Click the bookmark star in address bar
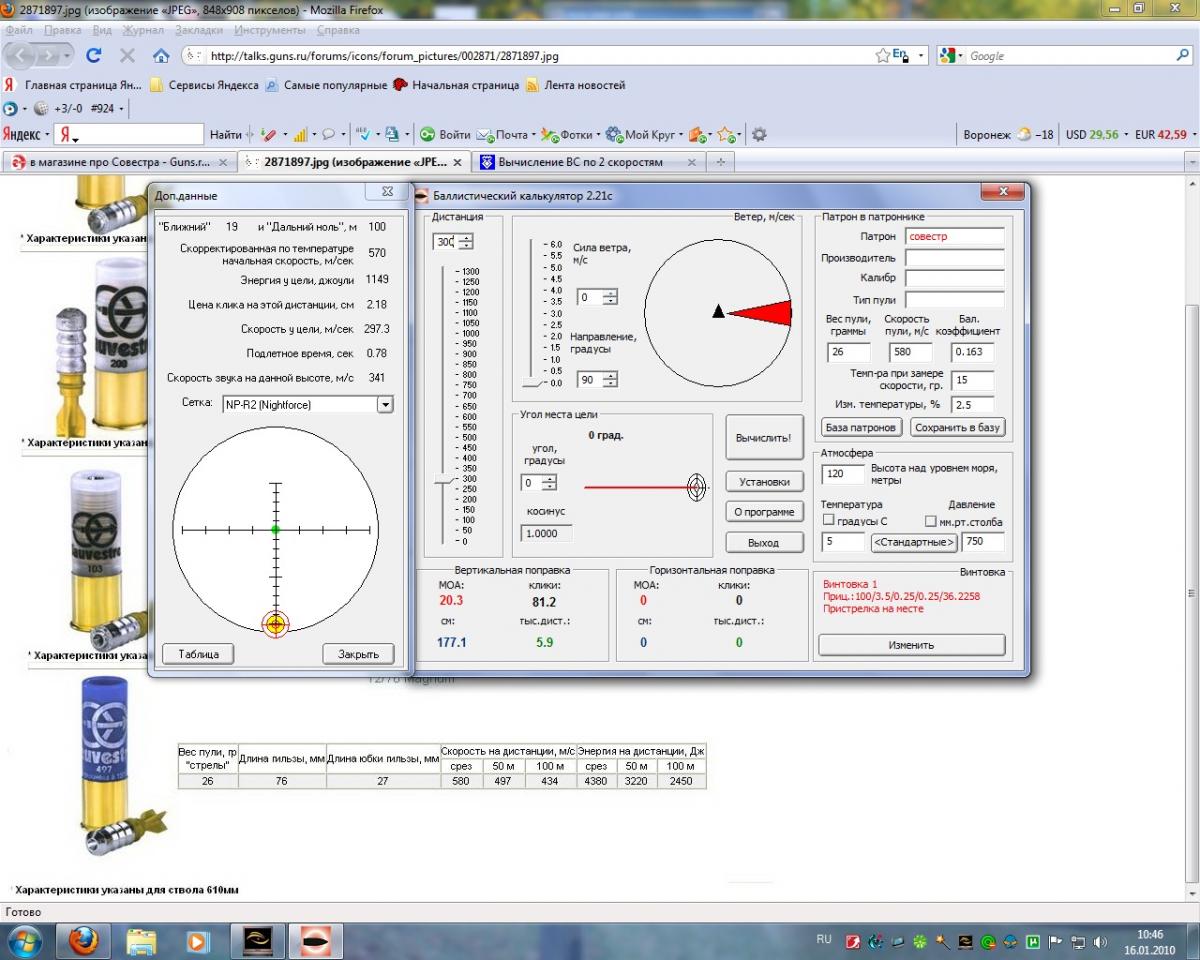Screen dimensions: 1200x960 pos(882,56)
